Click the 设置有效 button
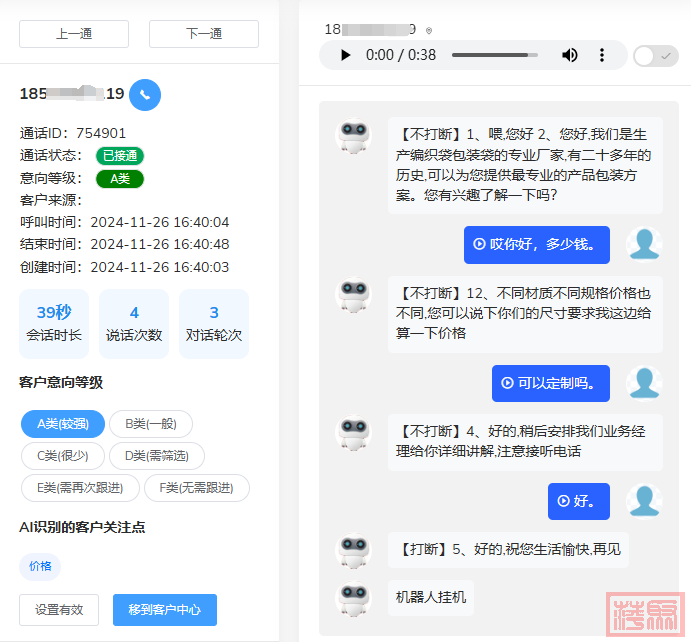Viewport: 691px width, 642px height. [x=60, y=609]
